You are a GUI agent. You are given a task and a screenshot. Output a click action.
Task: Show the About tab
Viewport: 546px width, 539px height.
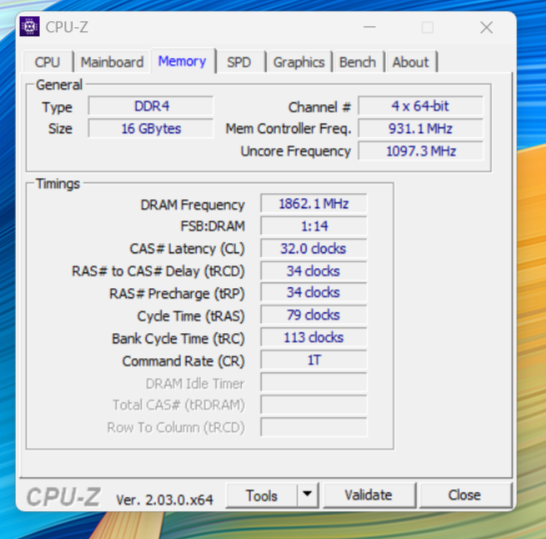coord(411,62)
